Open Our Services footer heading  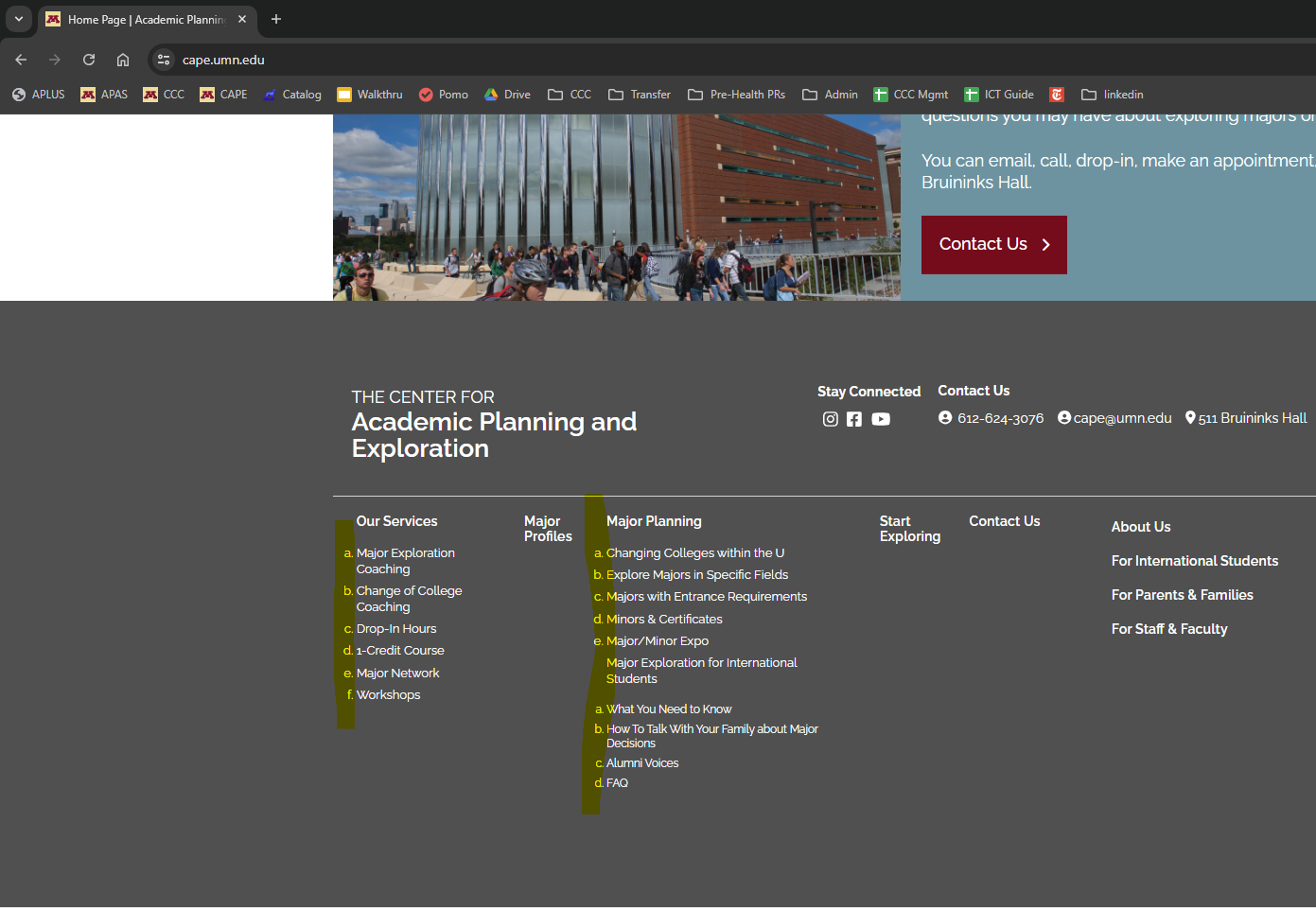(396, 521)
